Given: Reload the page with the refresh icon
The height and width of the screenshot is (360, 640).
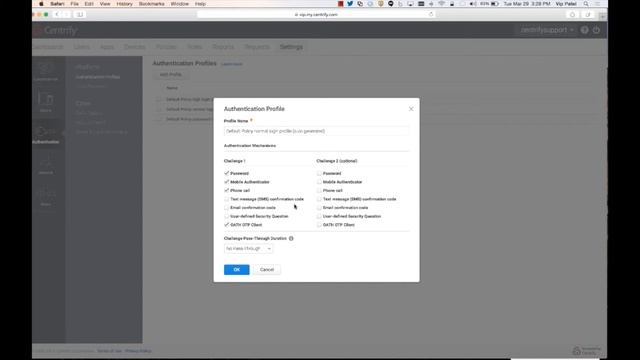Looking at the screenshot, I should tap(431, 14).
